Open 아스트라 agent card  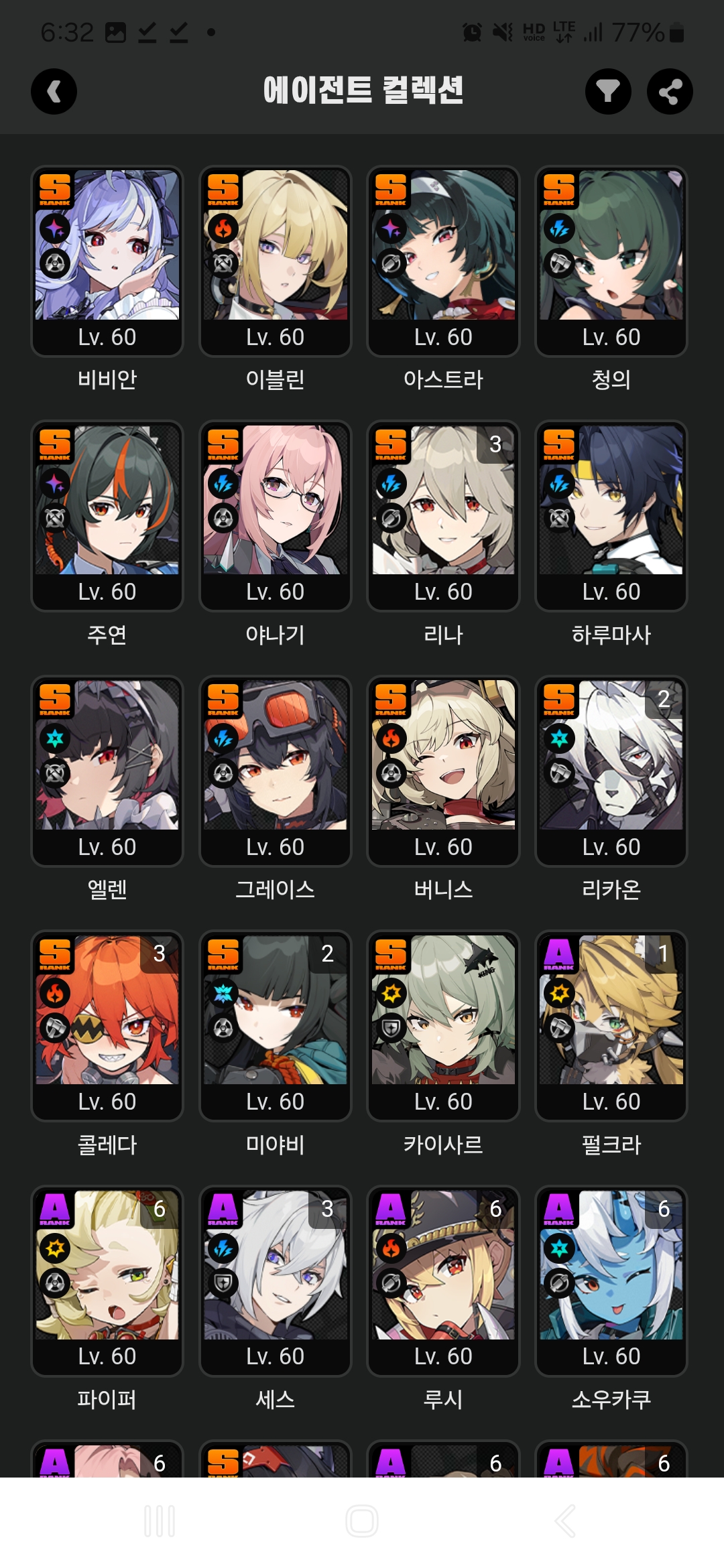pos(443,261)
